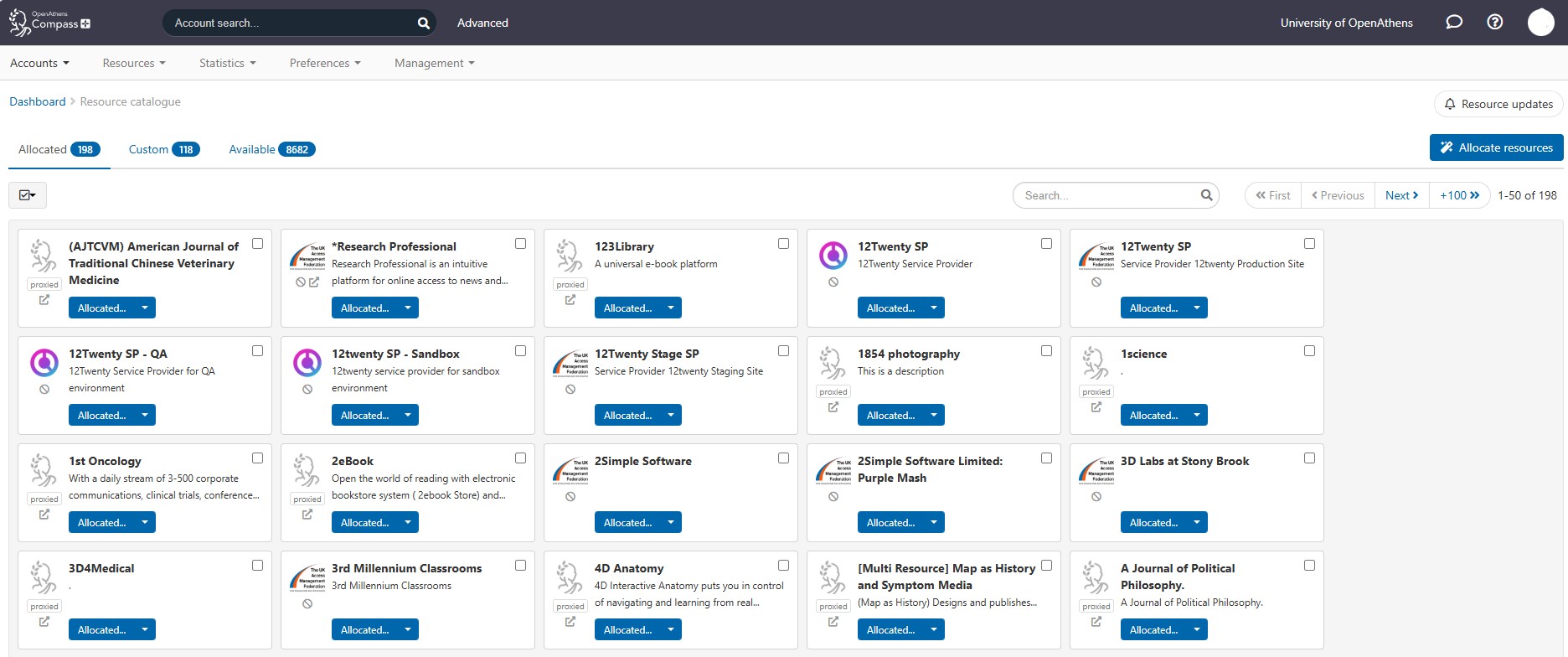Open the help question mark icon
Screen dimensions: 1568x657
(1495, 23)
